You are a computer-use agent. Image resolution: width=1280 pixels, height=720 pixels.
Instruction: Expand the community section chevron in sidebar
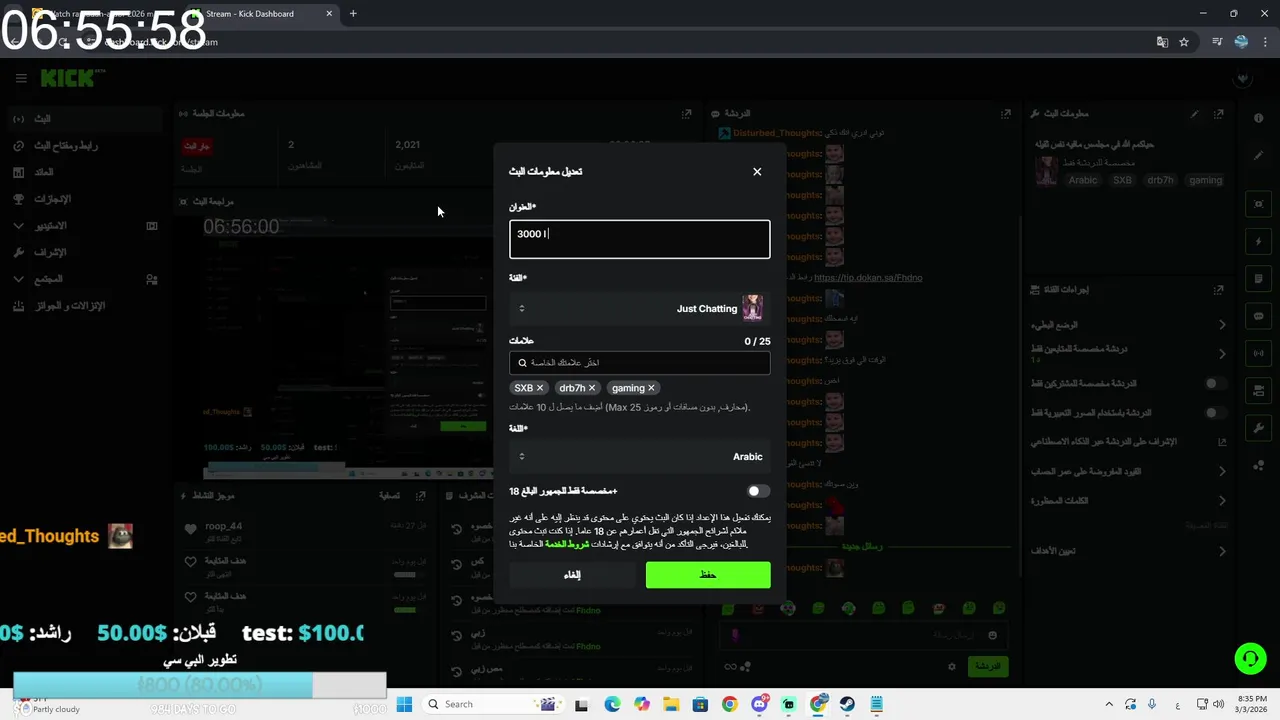point(18,279)
